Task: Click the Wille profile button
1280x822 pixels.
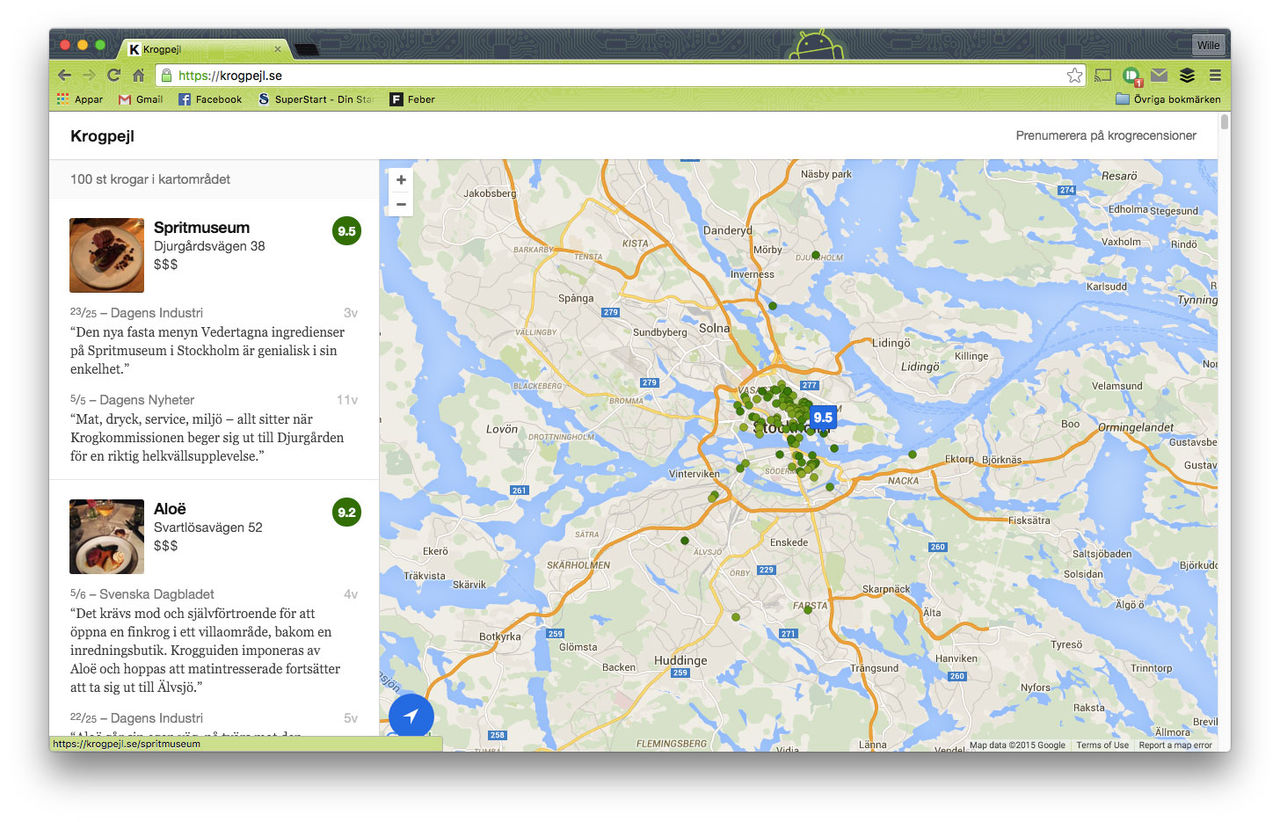Action: click(1207, 45)
